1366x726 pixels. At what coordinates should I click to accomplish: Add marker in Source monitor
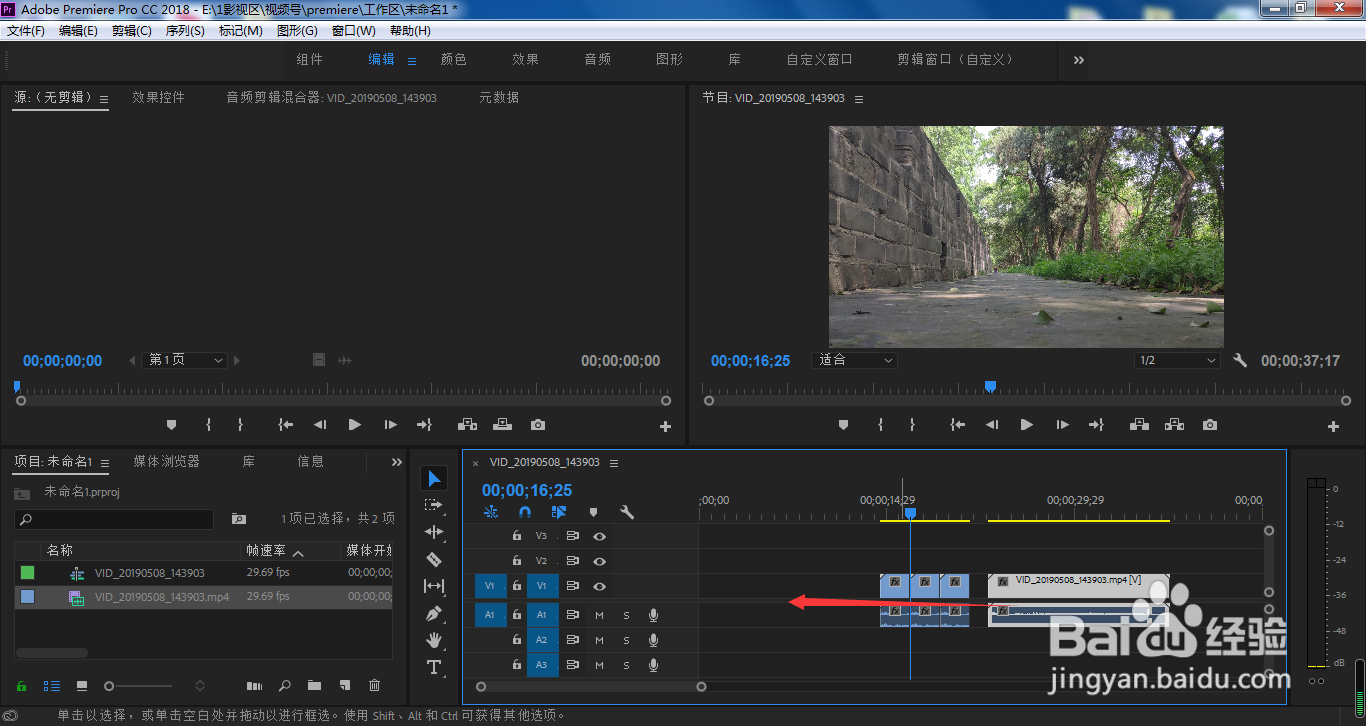(171, 425)
